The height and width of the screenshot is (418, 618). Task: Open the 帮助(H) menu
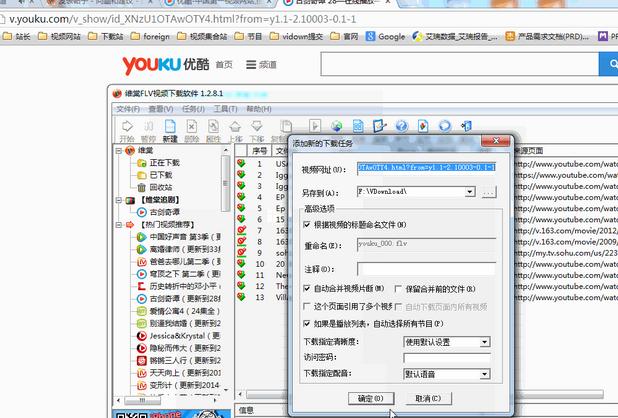pyautogui.click(x=259, y=109)
